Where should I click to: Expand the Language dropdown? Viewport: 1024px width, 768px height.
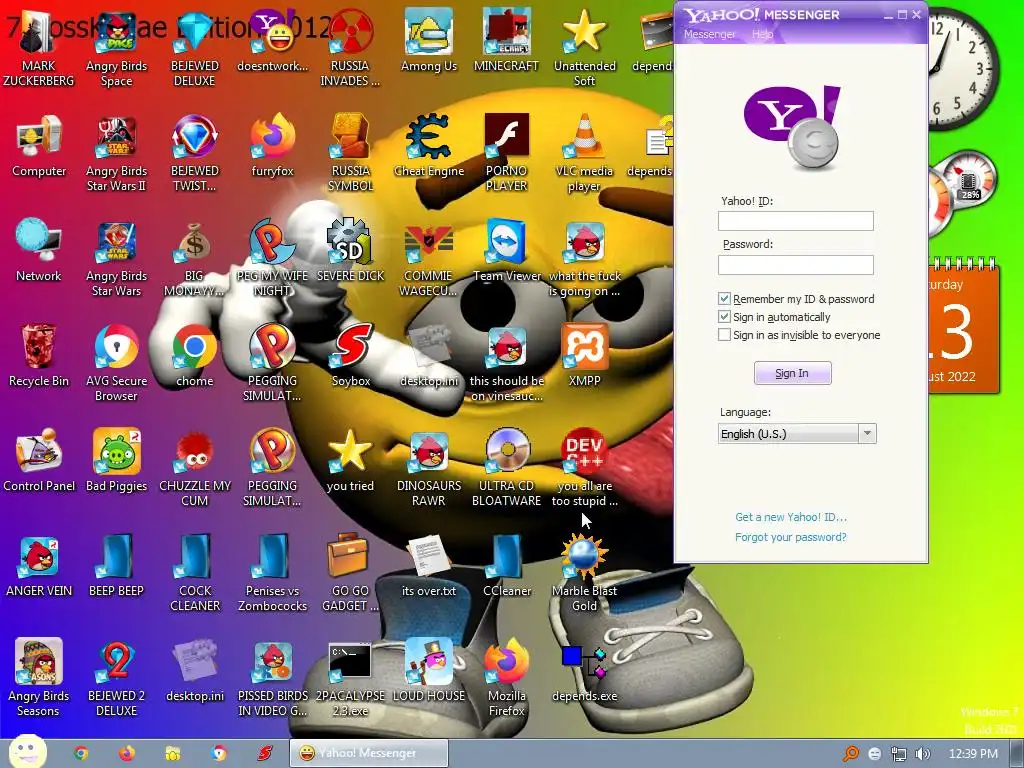coord(867,434)
